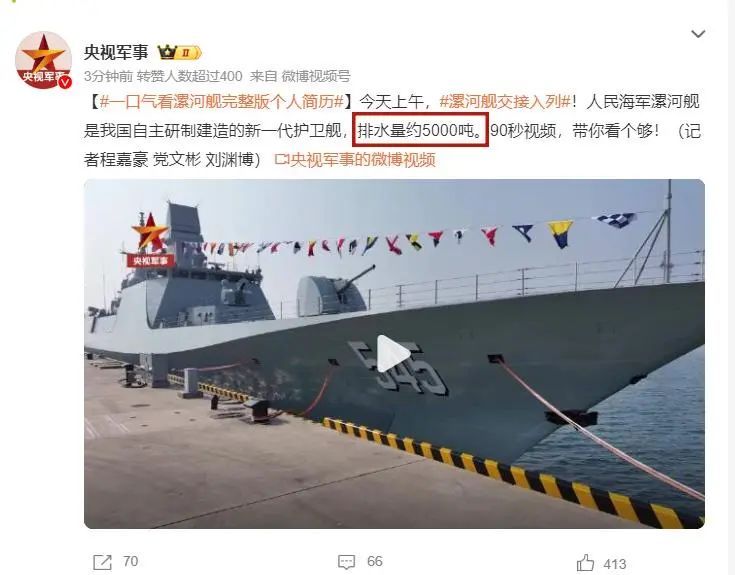Click the like count 413
This screenshot has width=735, height=575.
(615, 564)
